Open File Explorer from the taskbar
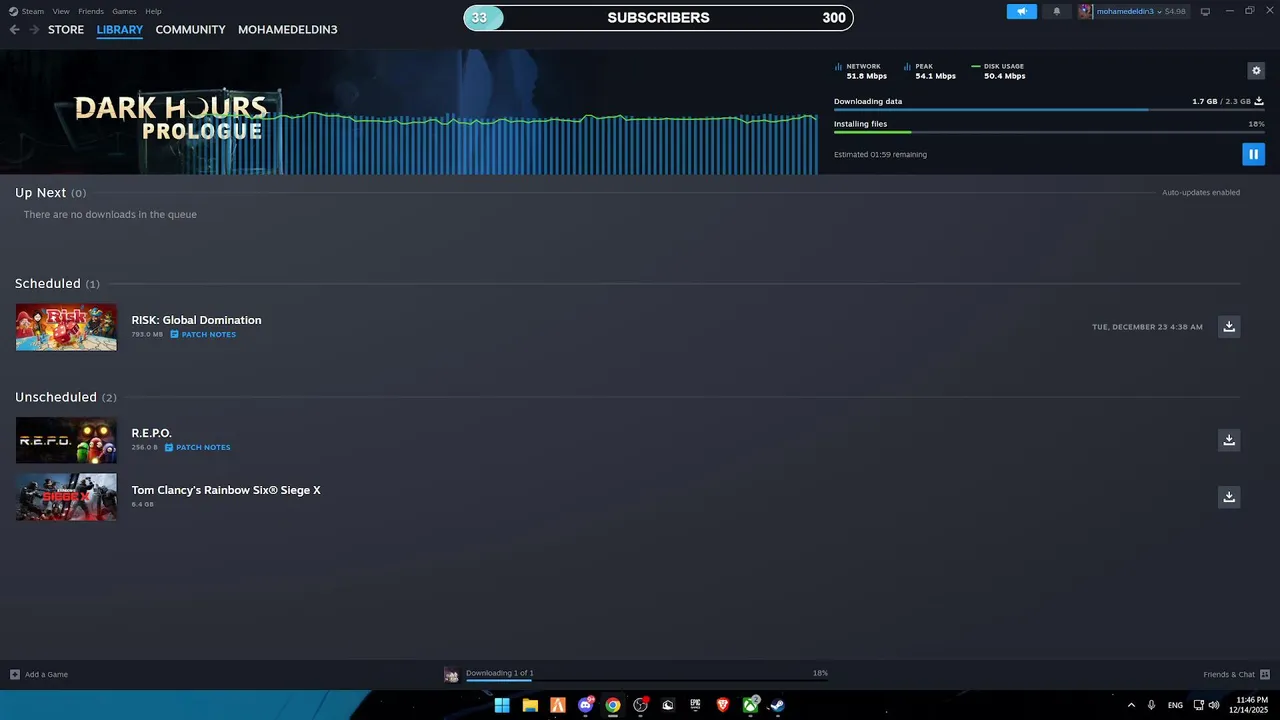The width and height of the screenshot is (1280, 720). 530,705
